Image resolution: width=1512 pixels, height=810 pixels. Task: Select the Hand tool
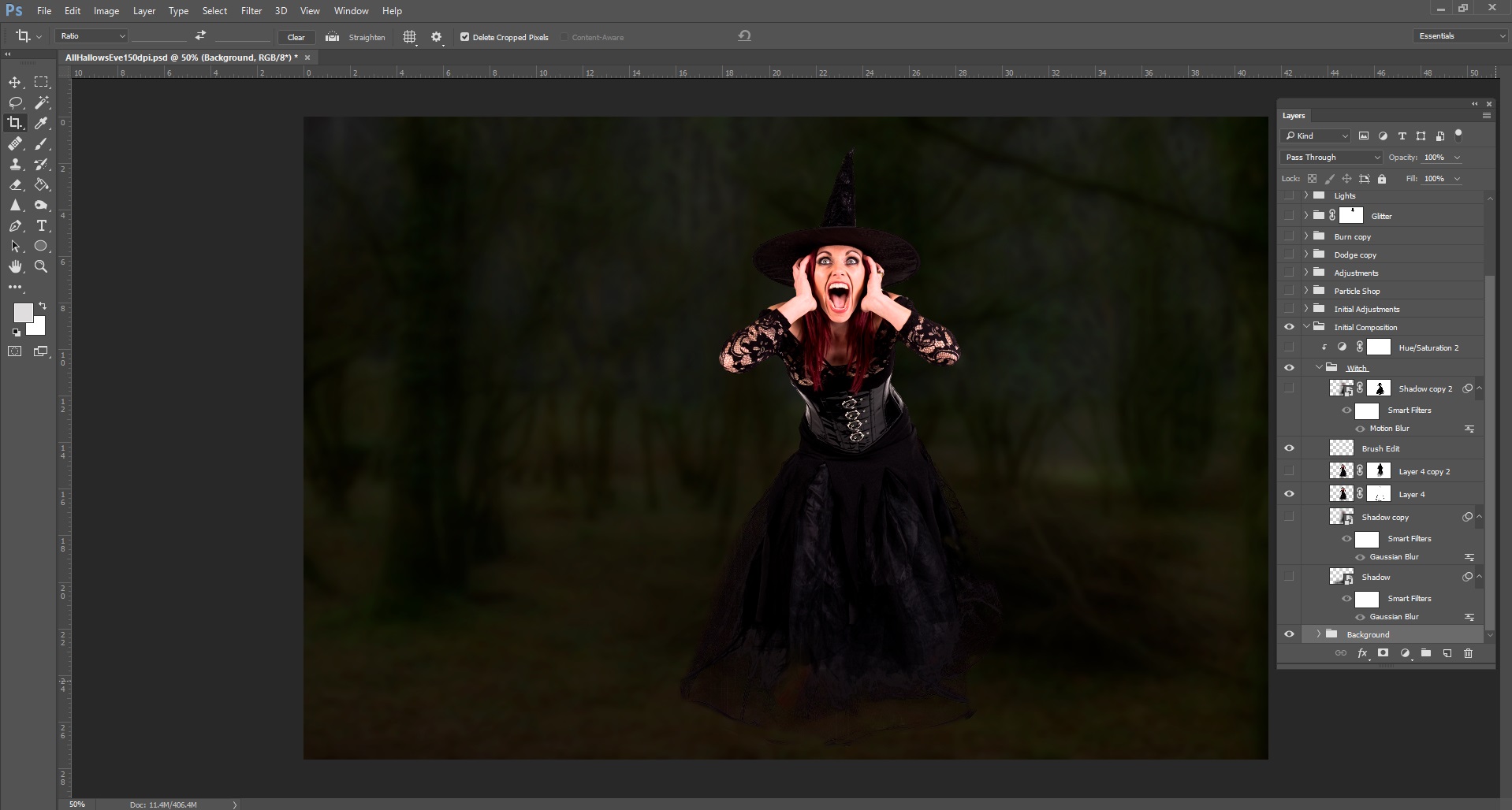[x=15, y=267]
